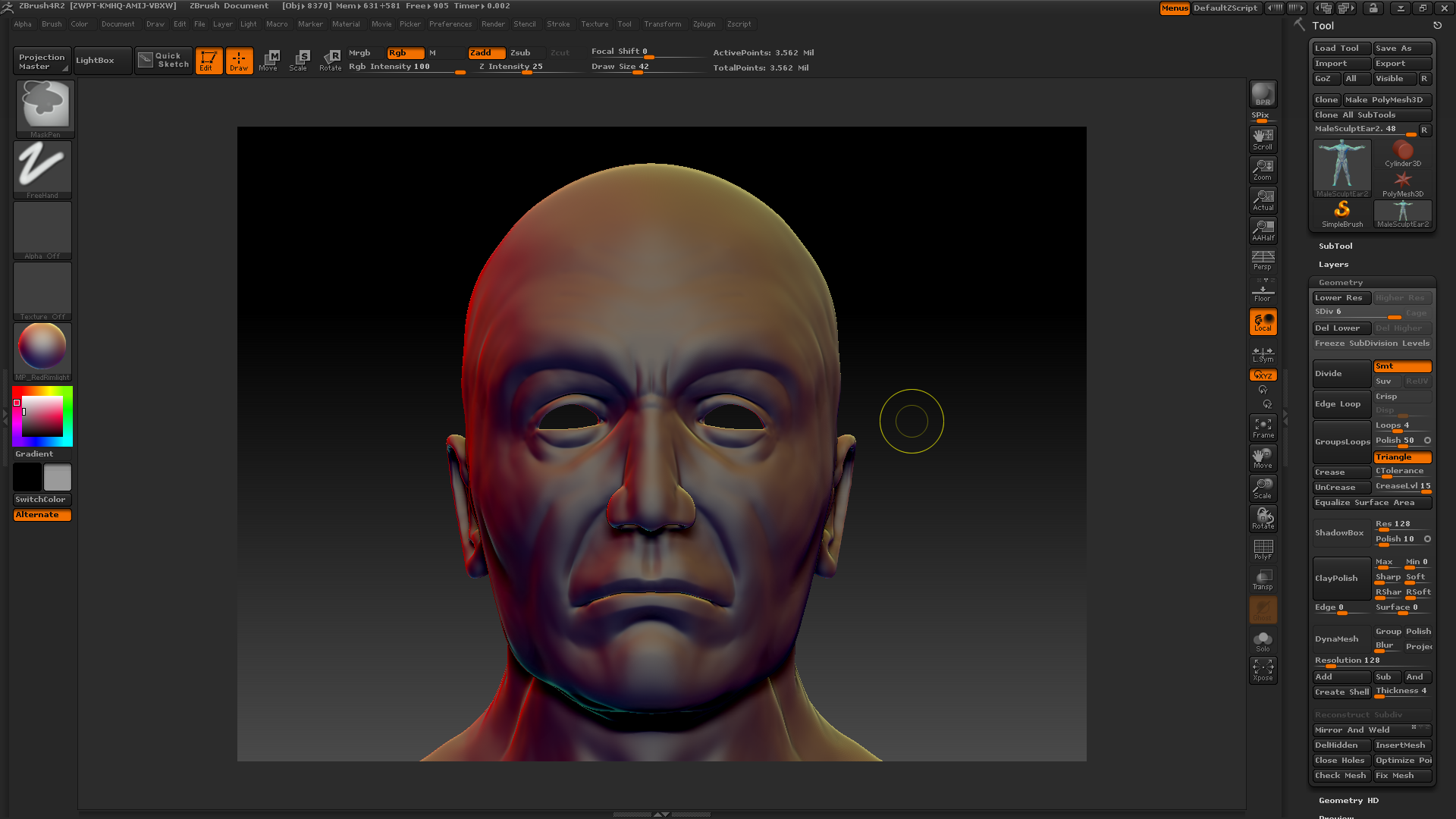Viewport: 1456px width, 819px height.
Task: Open the Render menu
Action: click(493, 24)
